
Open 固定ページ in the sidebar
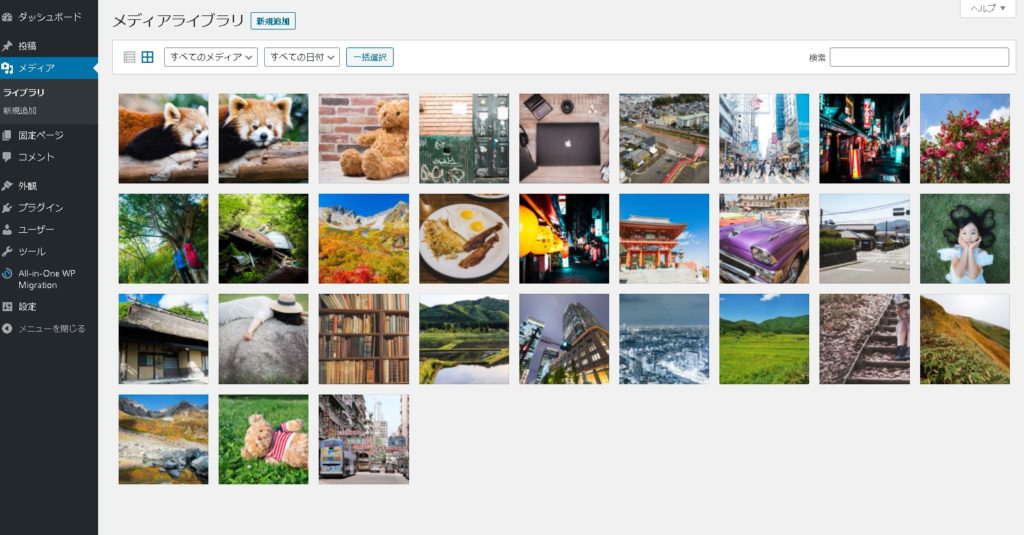40,135
